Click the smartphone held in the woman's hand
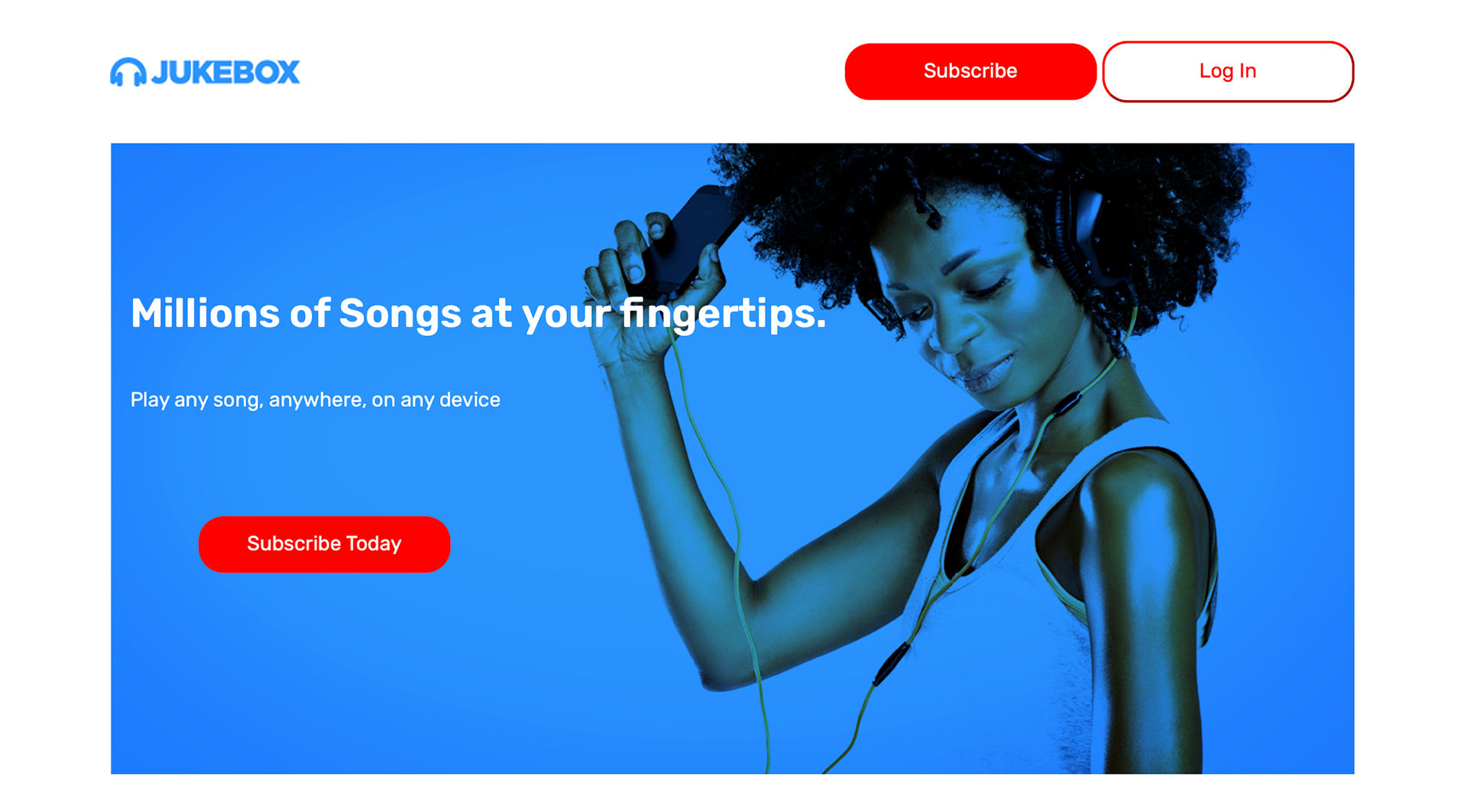The image size is (1467, 812). 684,237
